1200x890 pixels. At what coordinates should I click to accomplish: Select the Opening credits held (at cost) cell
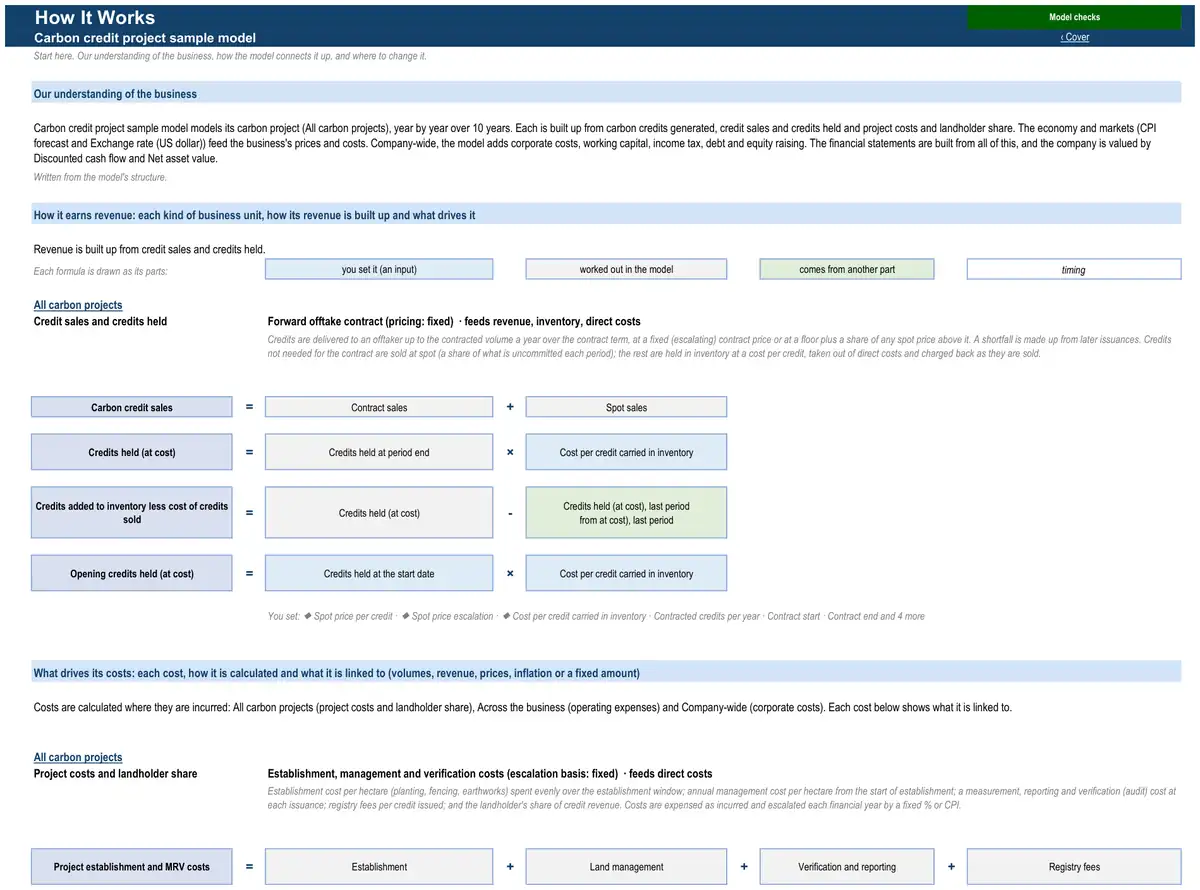tap(132, 573)
